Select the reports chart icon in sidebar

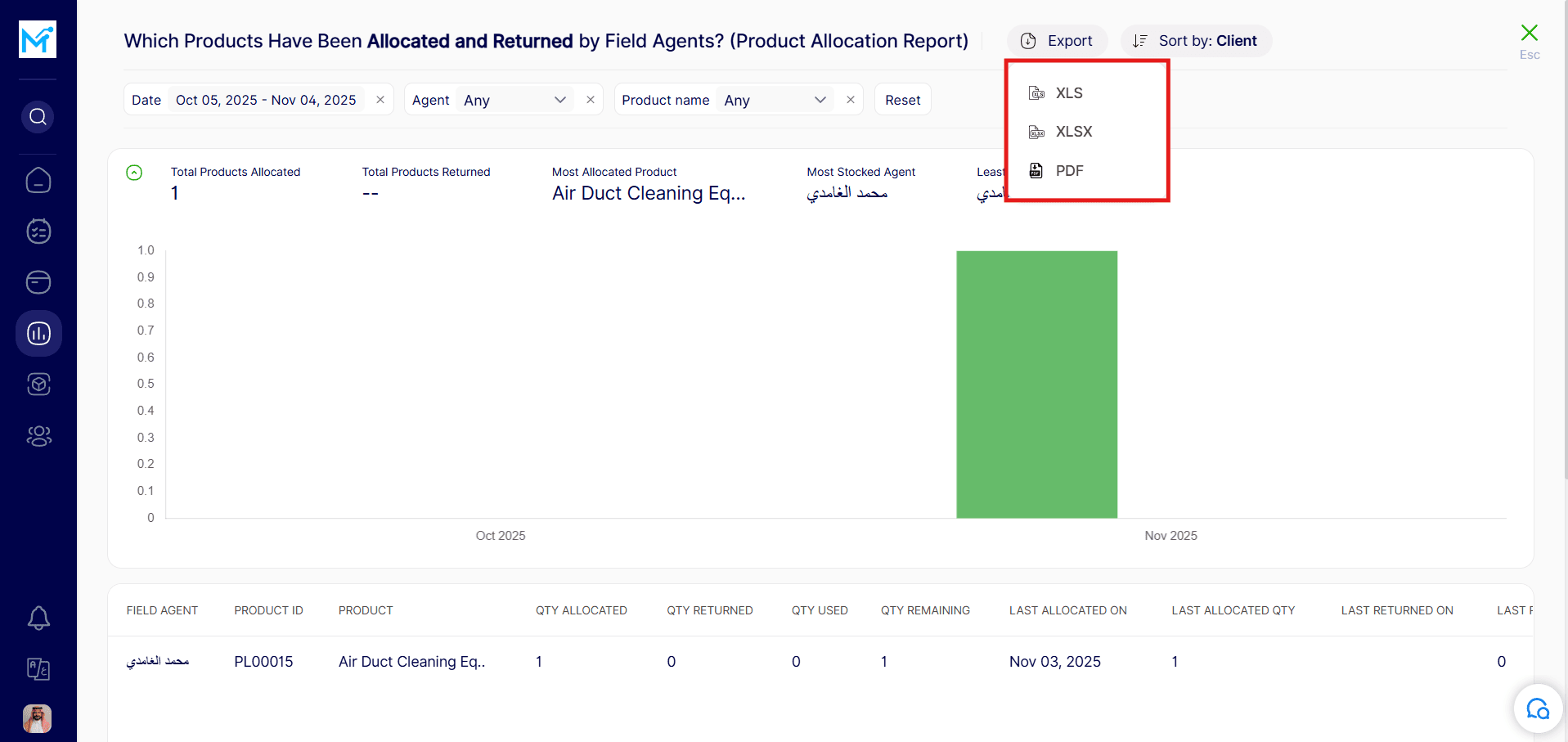tap(38, 334)
